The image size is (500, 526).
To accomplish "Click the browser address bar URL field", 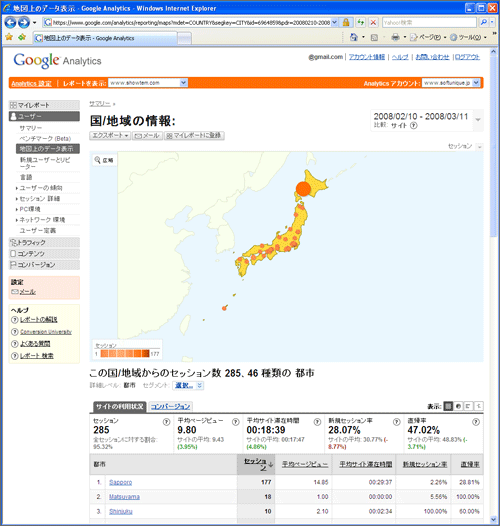I will point(191,22).
